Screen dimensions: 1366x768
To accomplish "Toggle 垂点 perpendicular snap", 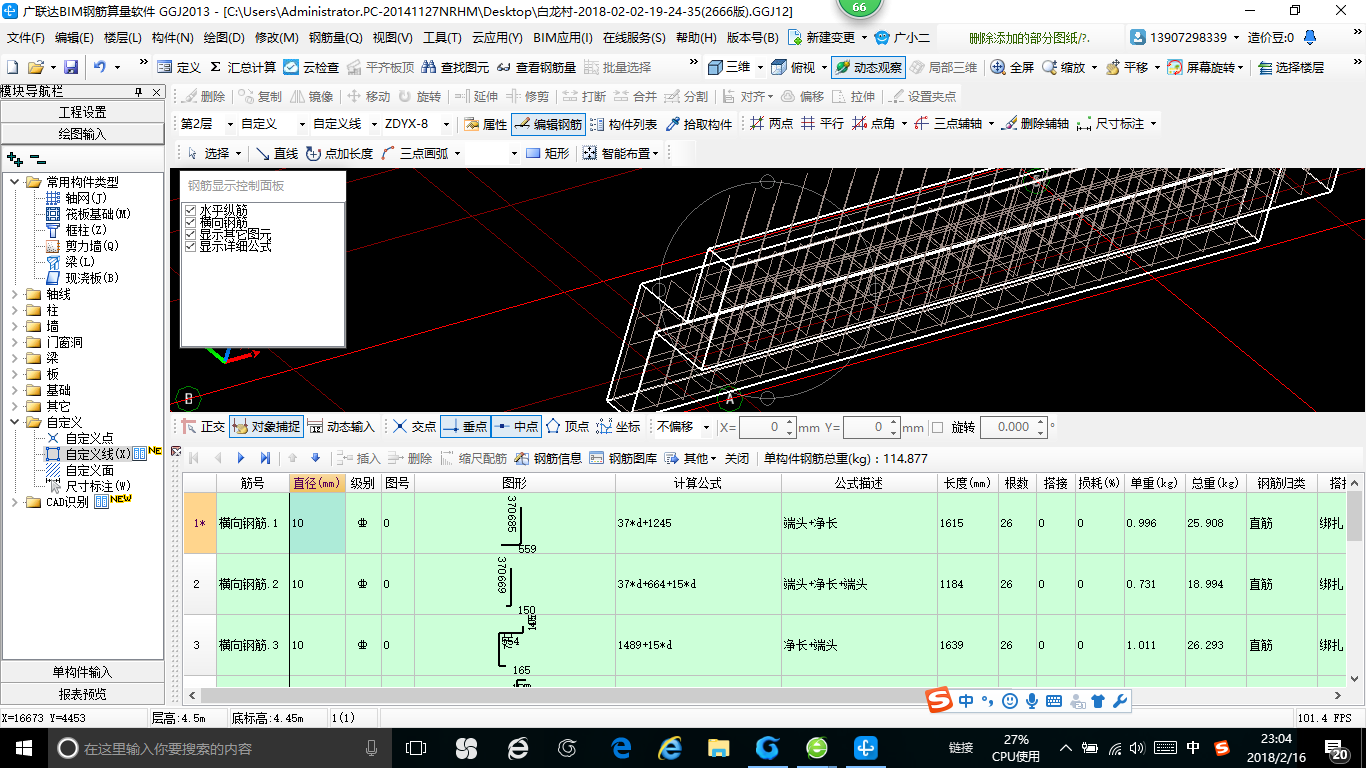I will click(x=465, y=427).
